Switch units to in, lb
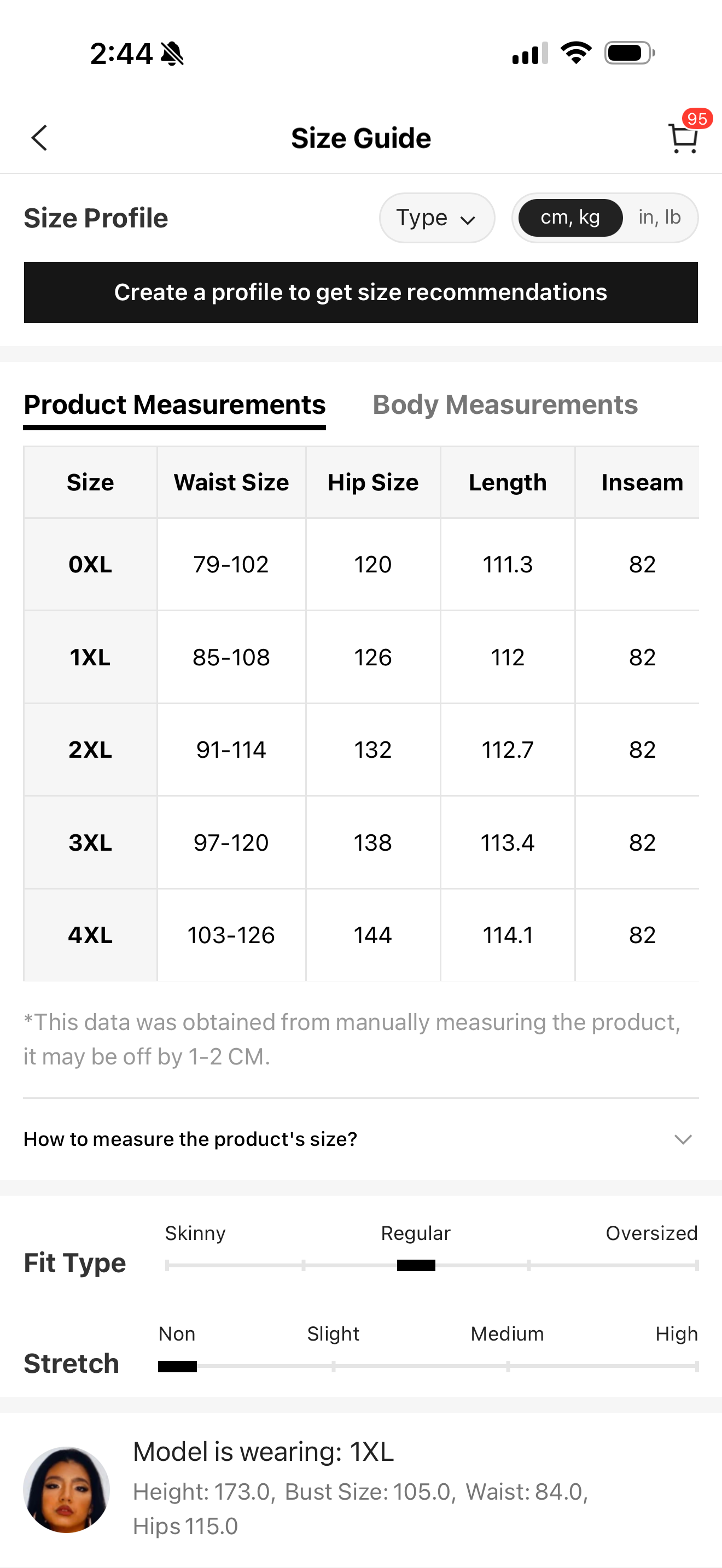The image size is (722, 1568). point(659,218)
